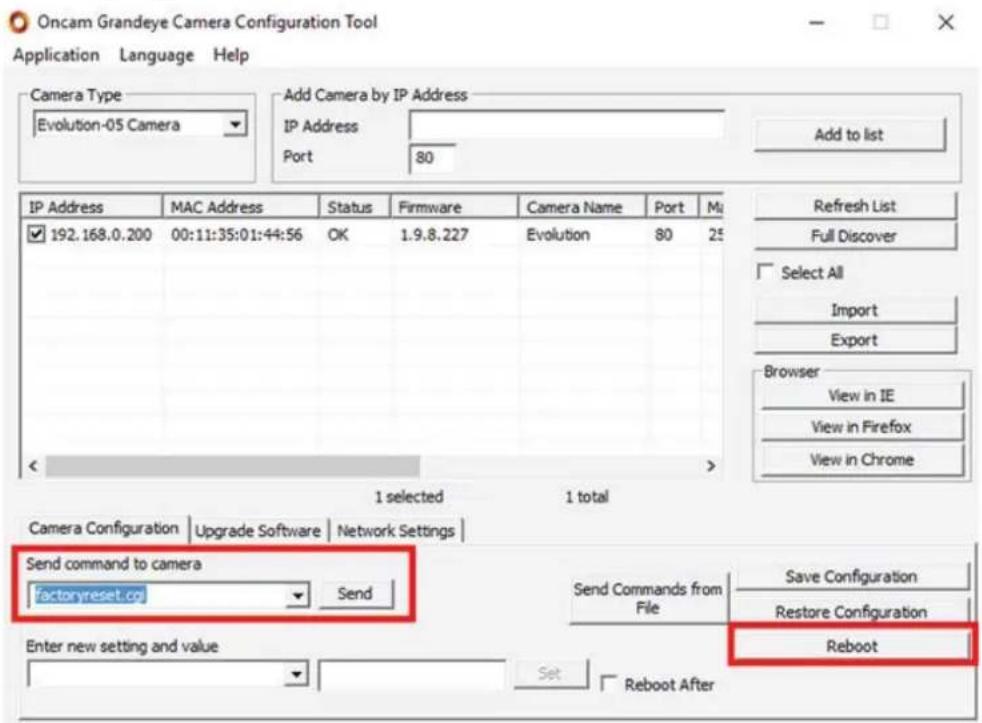Sort by MAC Address column header
982x723 pixels.
240,207
